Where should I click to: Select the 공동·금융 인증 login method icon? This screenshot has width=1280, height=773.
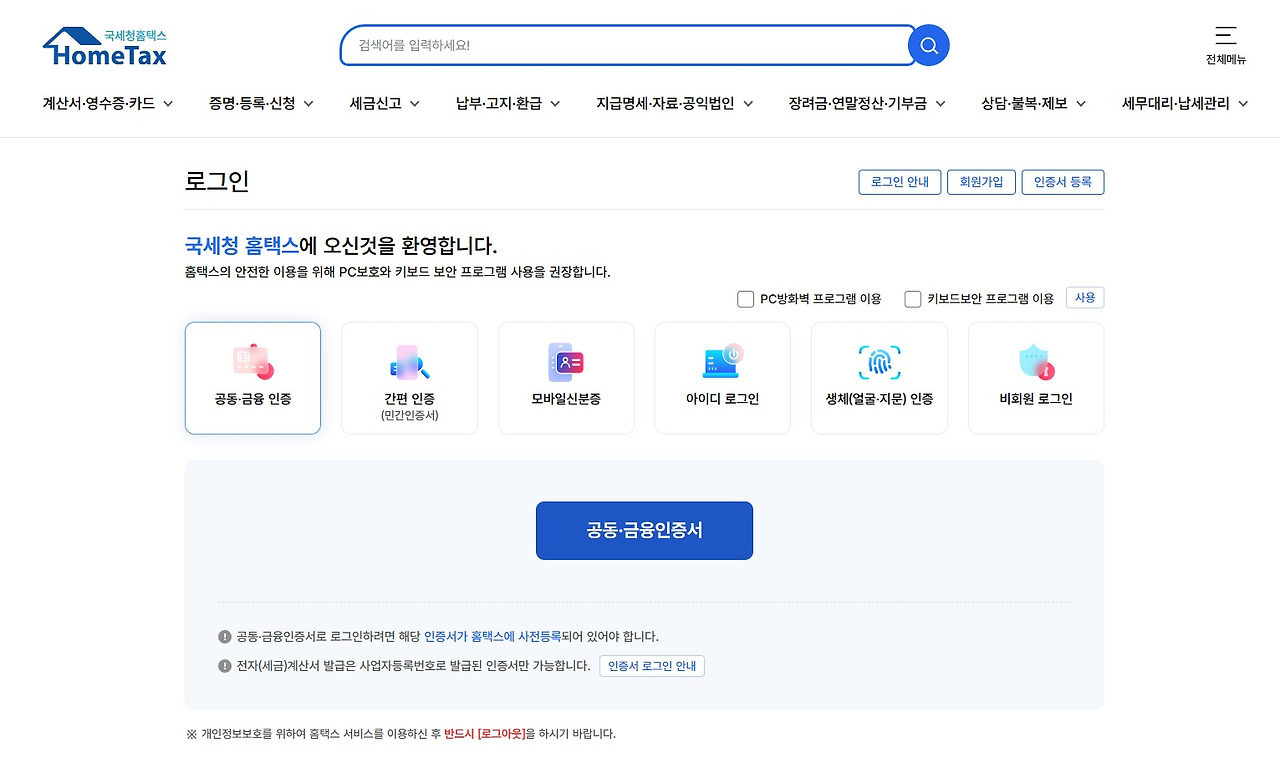(x=252, y=378)
